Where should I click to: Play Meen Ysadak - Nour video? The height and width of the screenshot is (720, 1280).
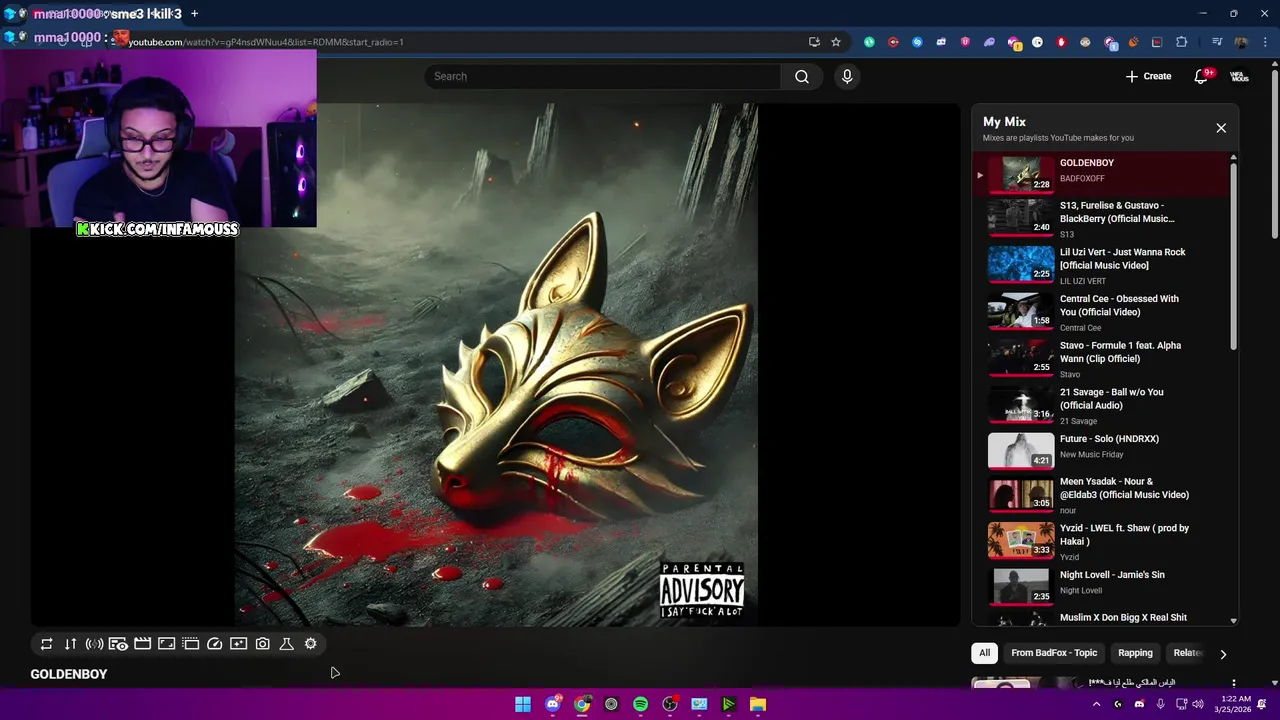coord(1101,497)
